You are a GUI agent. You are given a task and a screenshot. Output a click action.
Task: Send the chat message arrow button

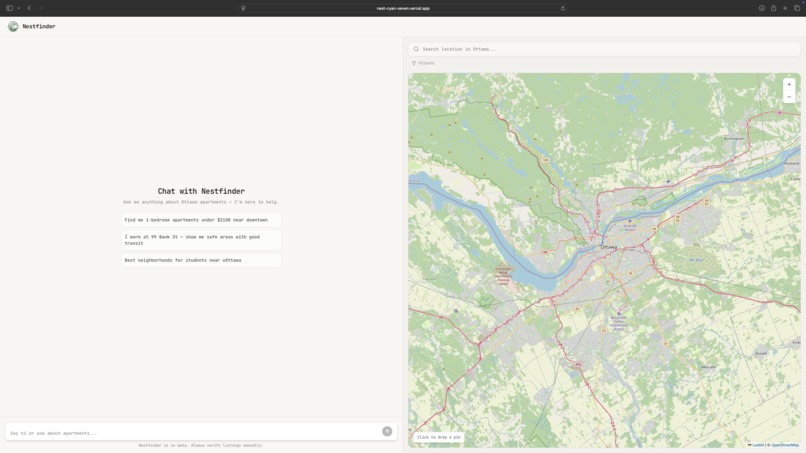pyautogui.click(x=387, y=431)
